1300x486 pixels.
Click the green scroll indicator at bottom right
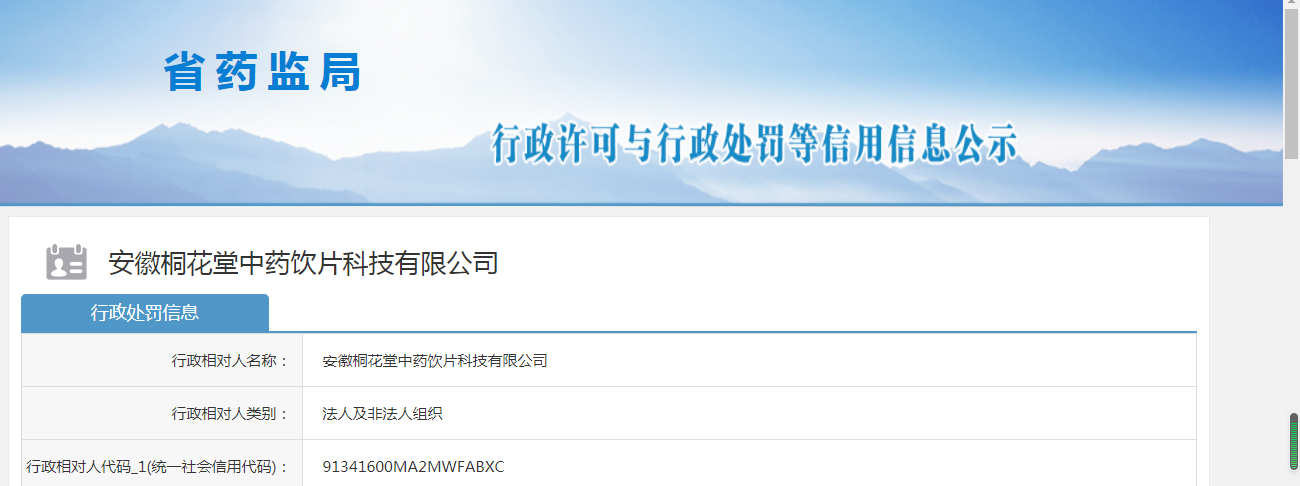point(1293,441)
